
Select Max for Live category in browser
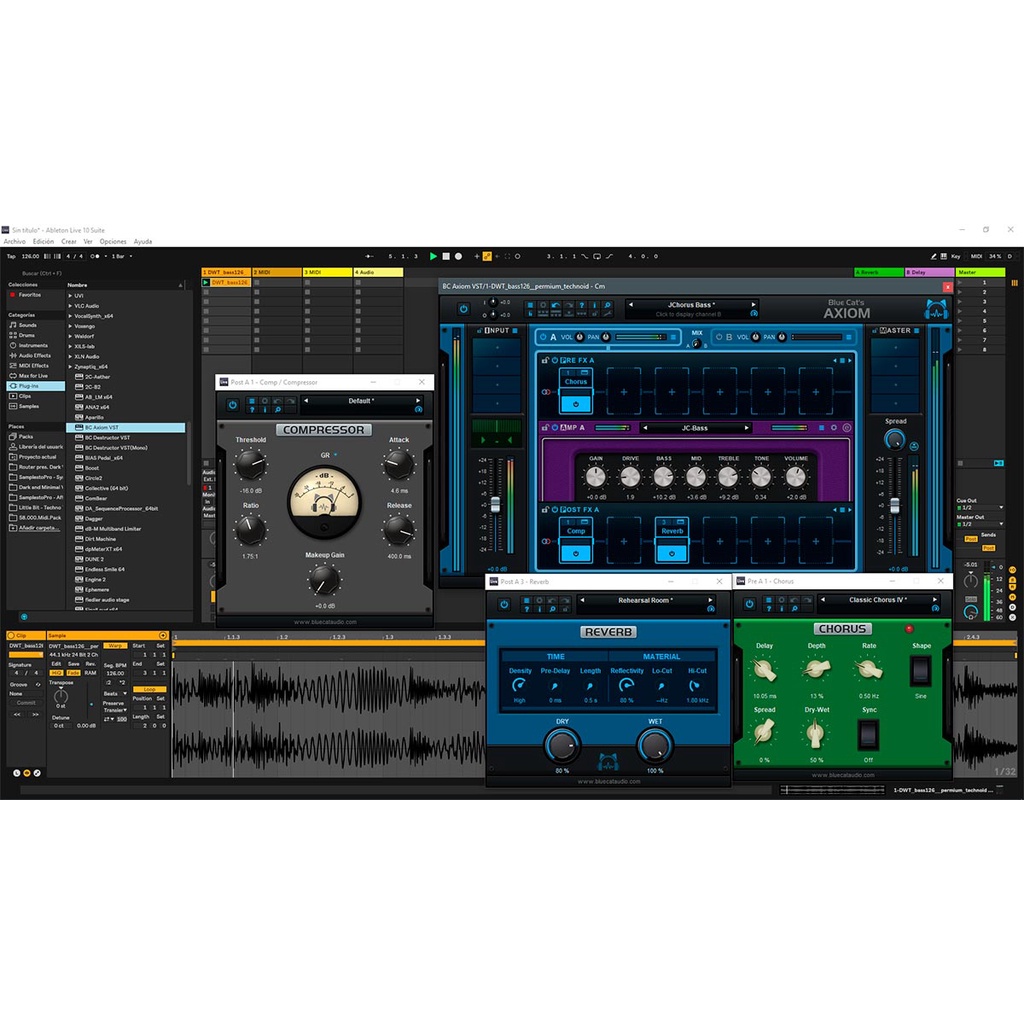tap(33, 376)
